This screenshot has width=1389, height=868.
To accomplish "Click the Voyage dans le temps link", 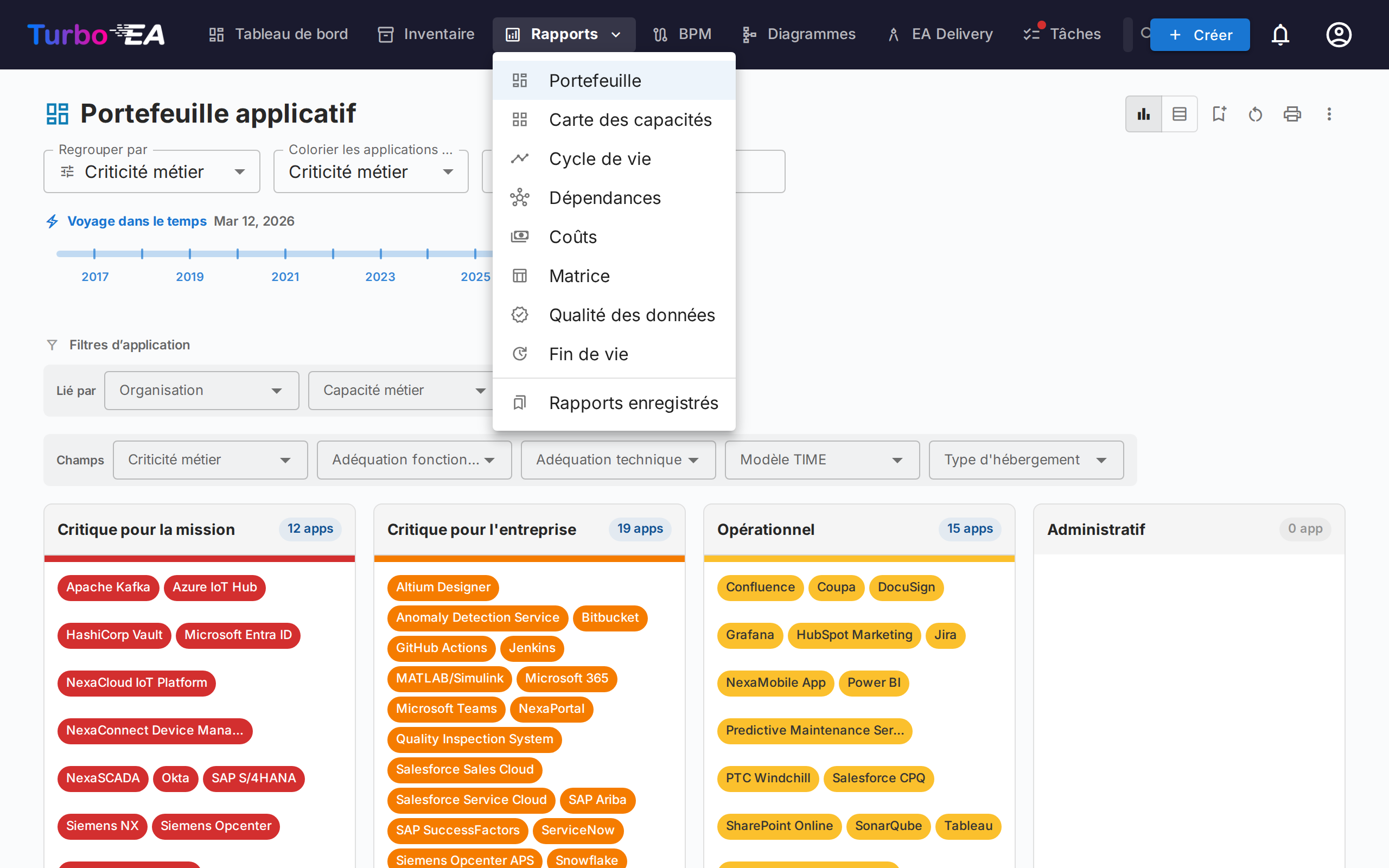I will point(137,221).
